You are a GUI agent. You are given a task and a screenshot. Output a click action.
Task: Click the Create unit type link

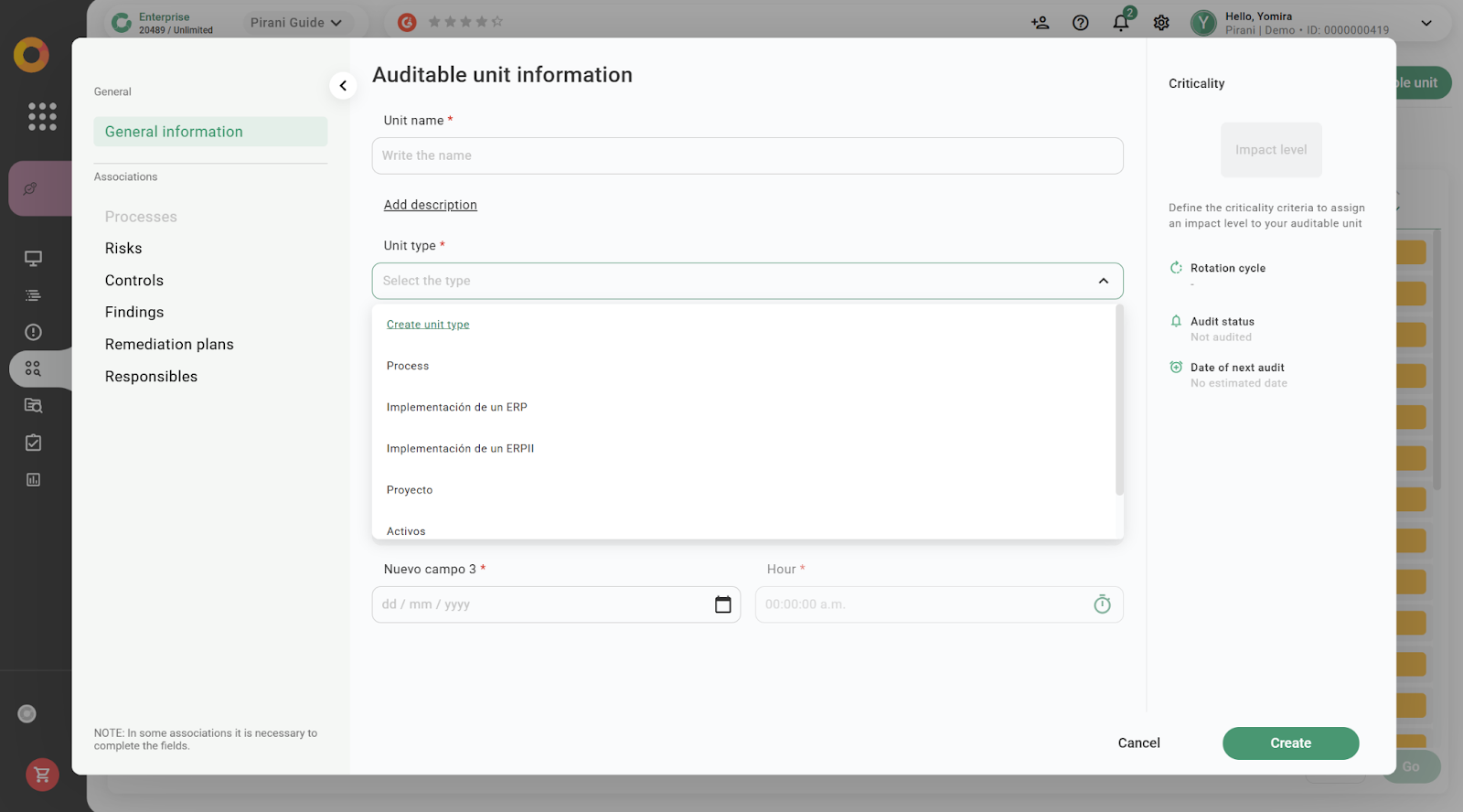point(428,325)
